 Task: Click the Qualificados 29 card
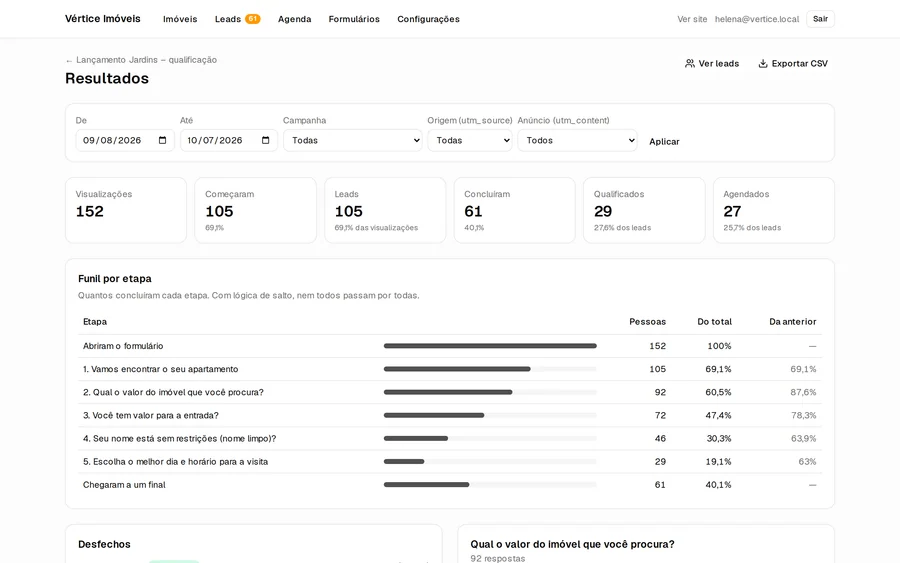click(644, 210)
